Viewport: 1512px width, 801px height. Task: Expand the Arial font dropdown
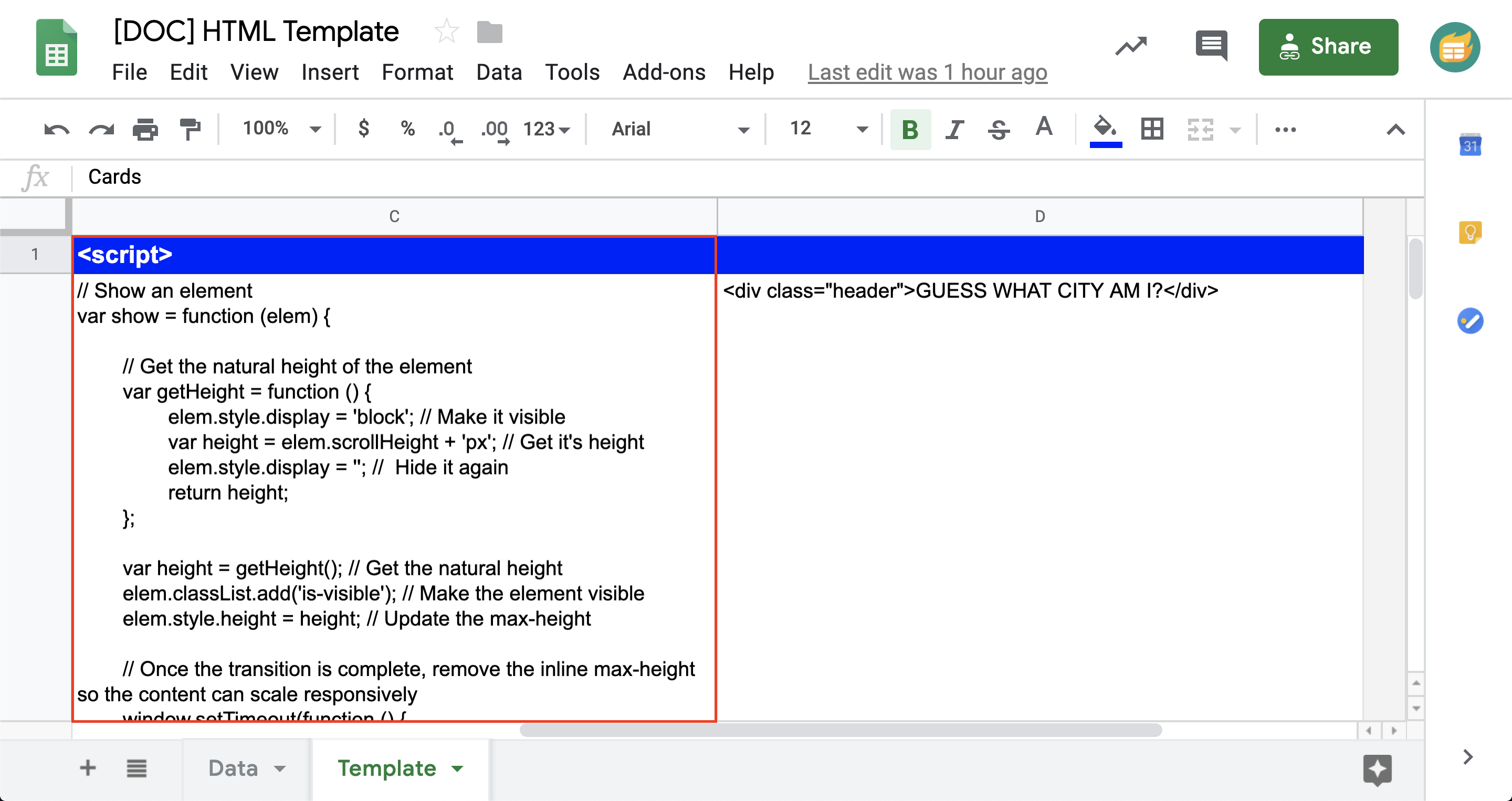point(680,129)
